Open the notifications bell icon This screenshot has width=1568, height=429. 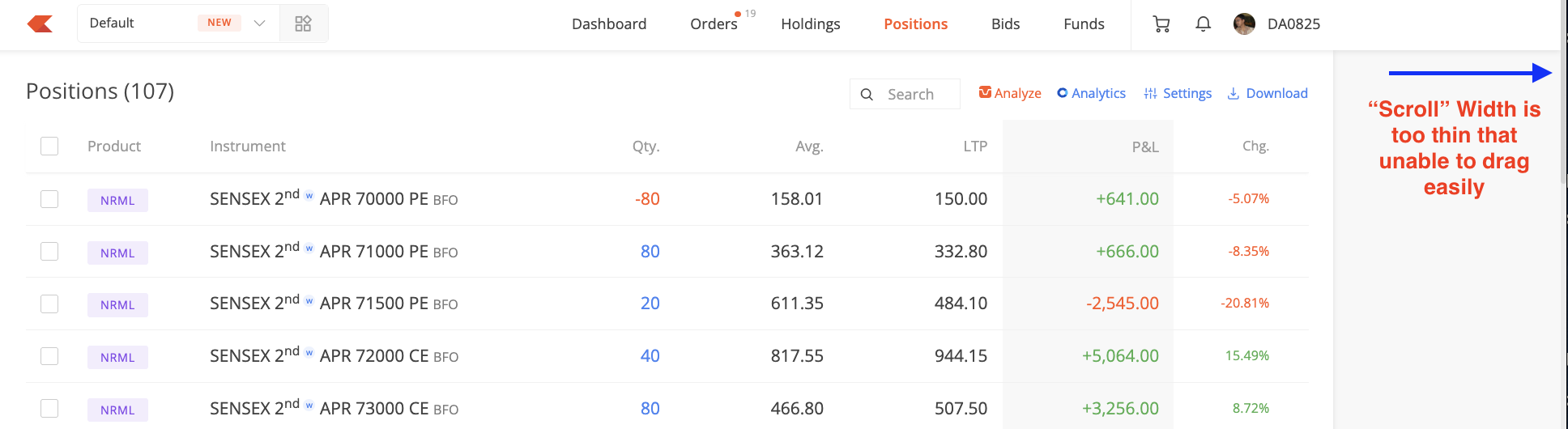(1203, 24)
